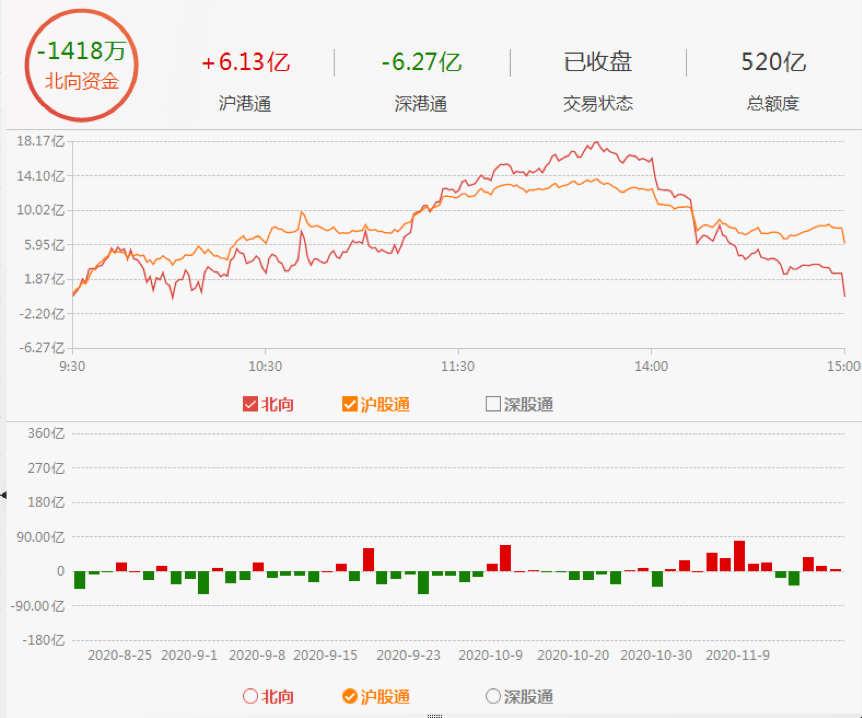Click the 交易状态 label
Screen dimensions: 862x718
coord(598,103)
